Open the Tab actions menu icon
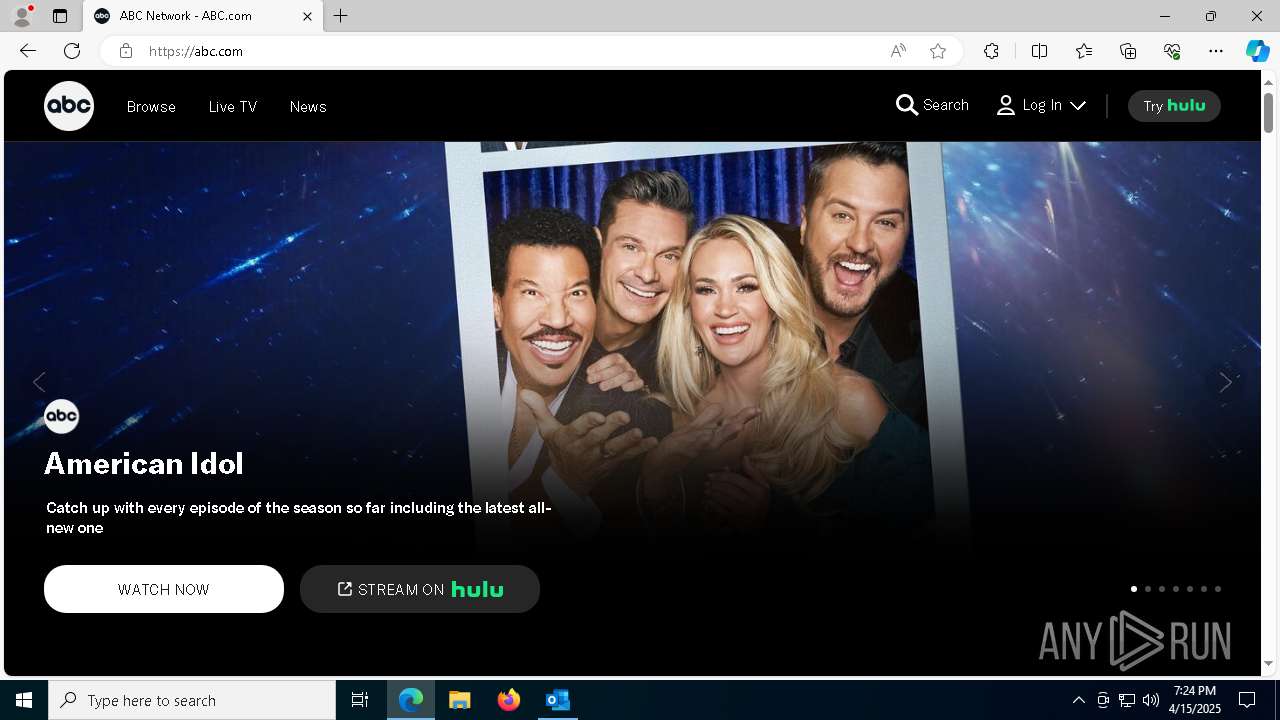 (60, 16)
